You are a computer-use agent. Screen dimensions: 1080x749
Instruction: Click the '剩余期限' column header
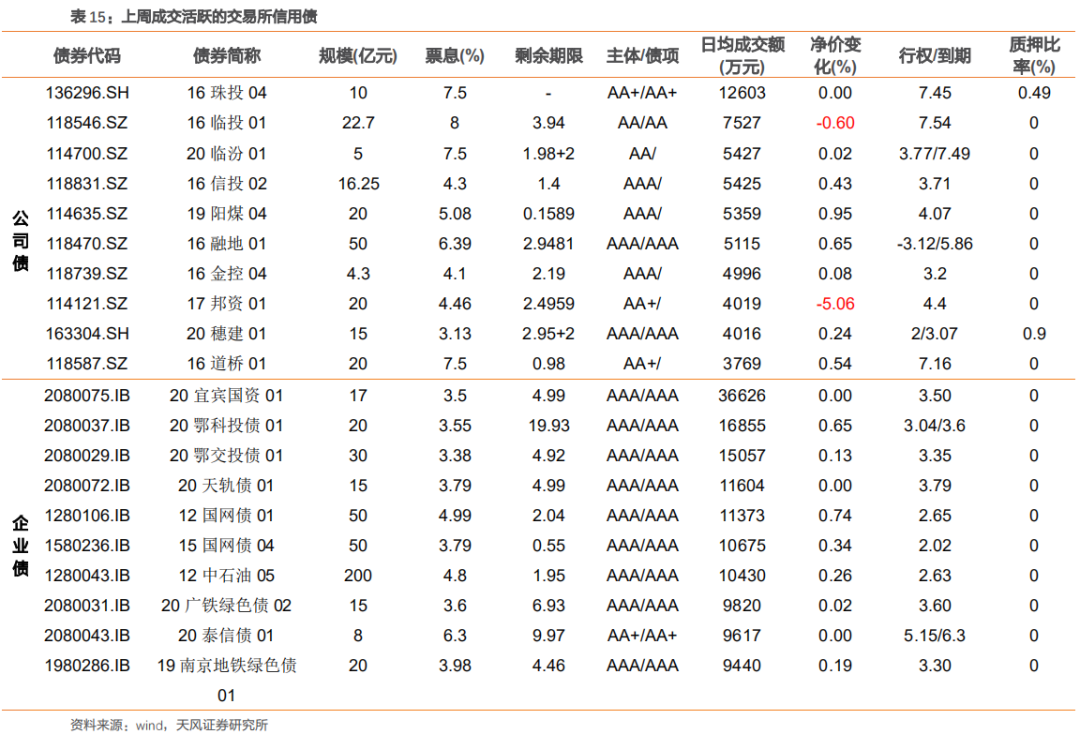[x=549, y=56]
